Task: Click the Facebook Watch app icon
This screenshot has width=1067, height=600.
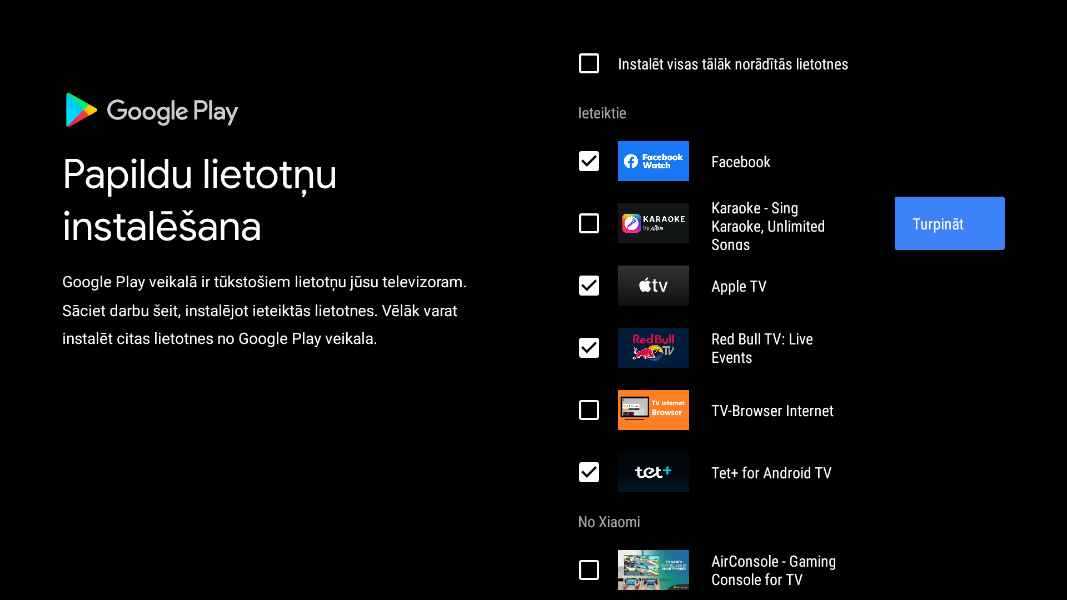Action: (x=653, y=161)
